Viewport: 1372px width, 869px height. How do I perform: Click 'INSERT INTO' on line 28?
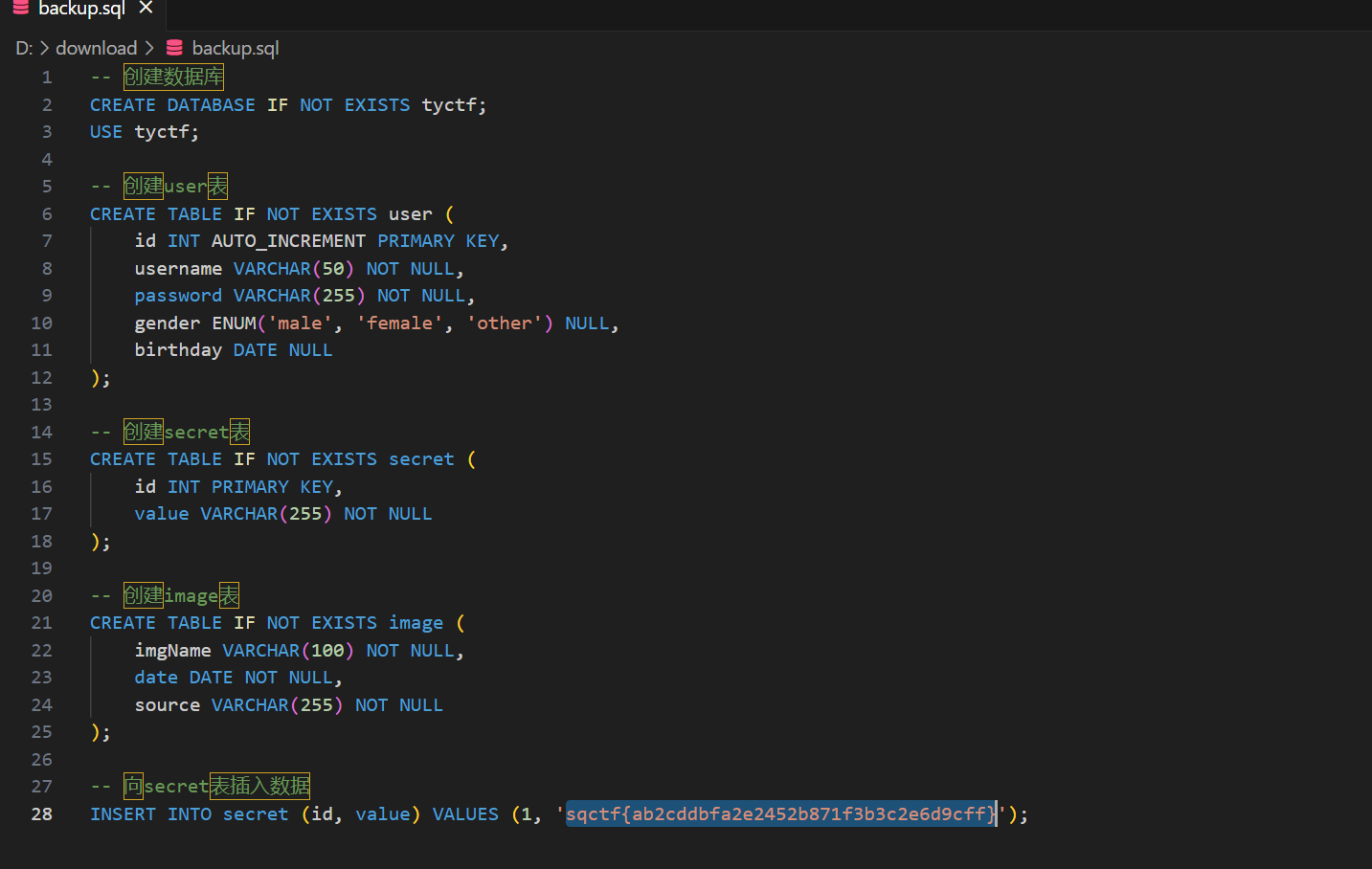[150, 814]
